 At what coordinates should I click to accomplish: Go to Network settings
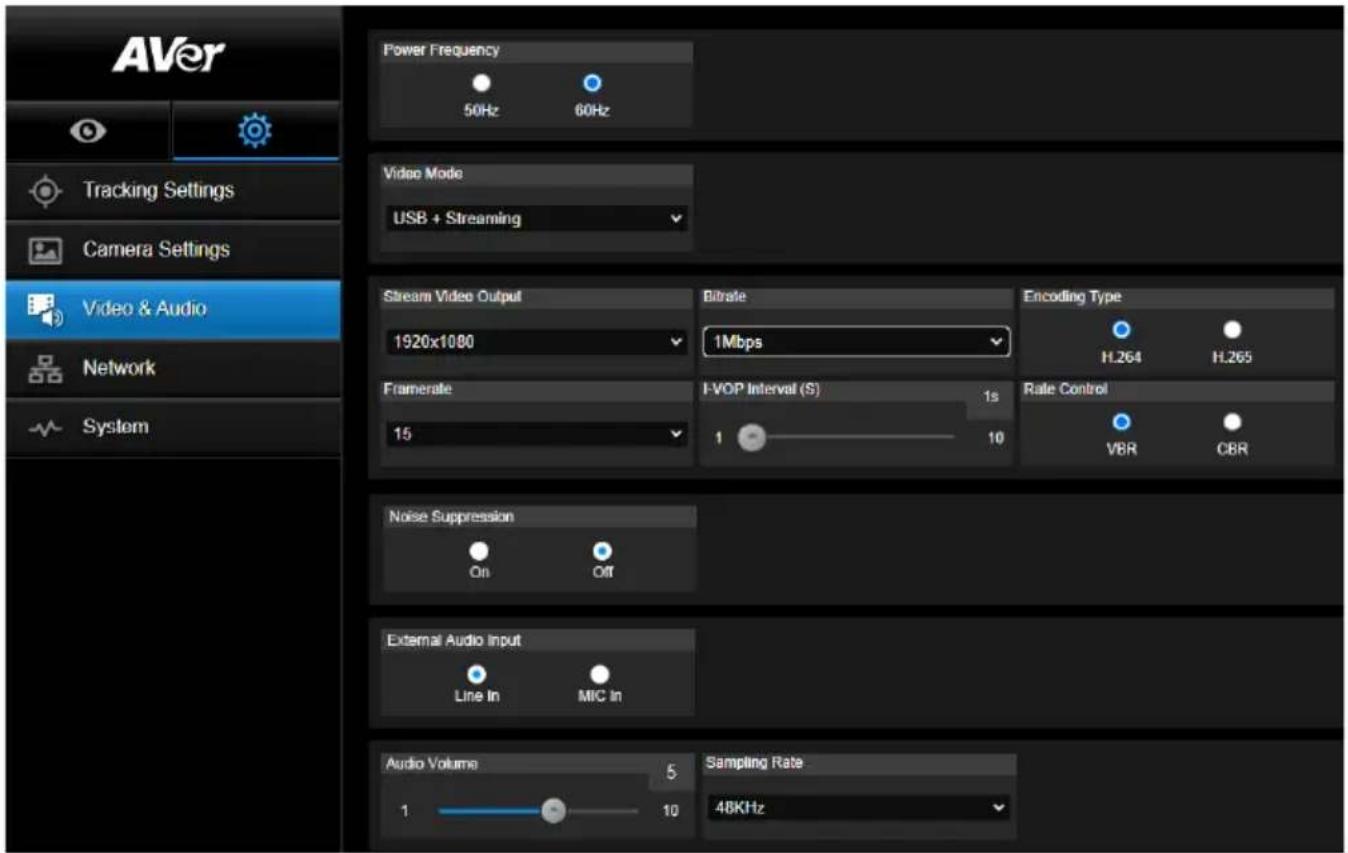tap(173, 368)
